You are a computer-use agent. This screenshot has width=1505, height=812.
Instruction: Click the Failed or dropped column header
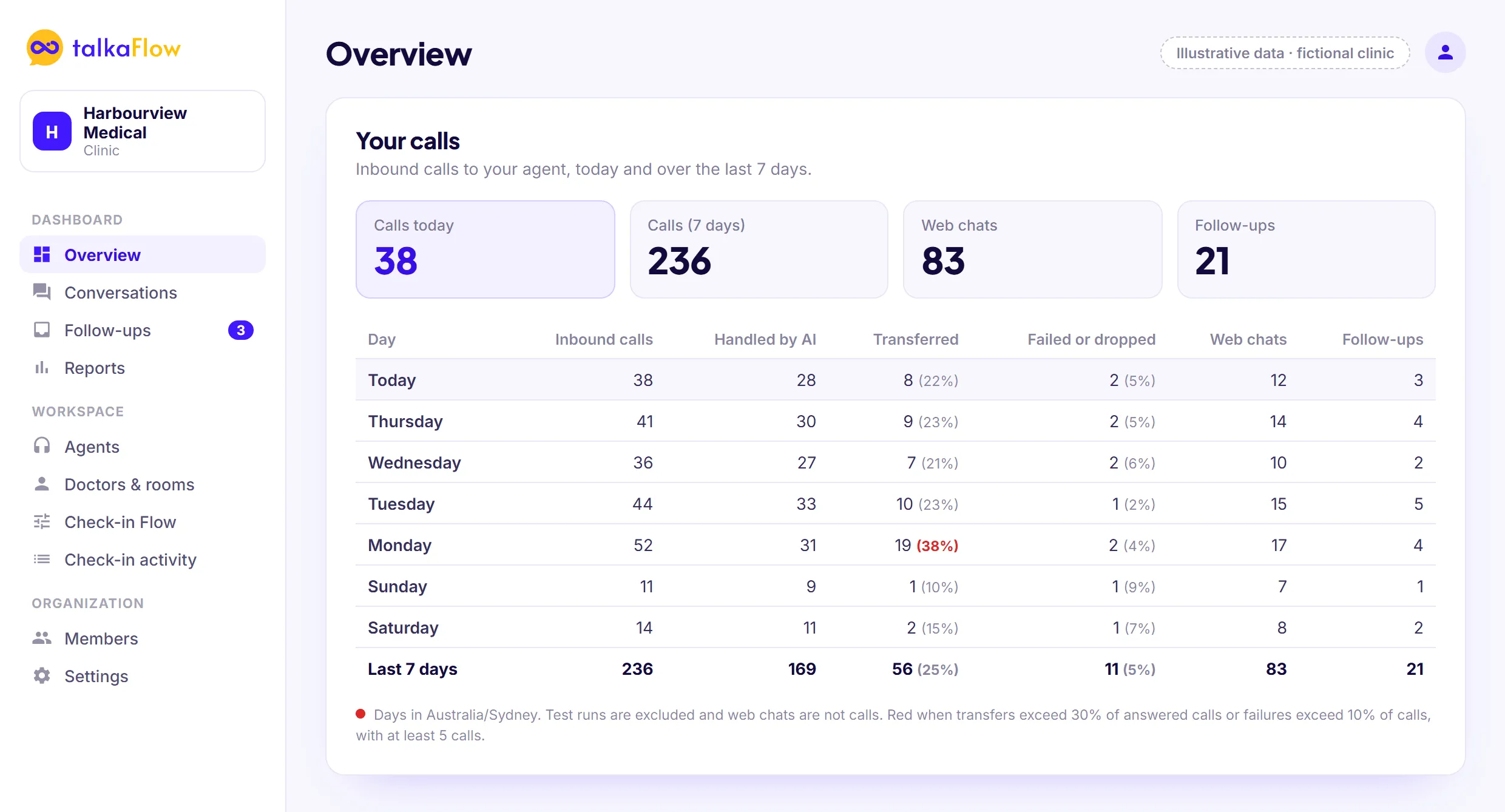[1092, 339]
